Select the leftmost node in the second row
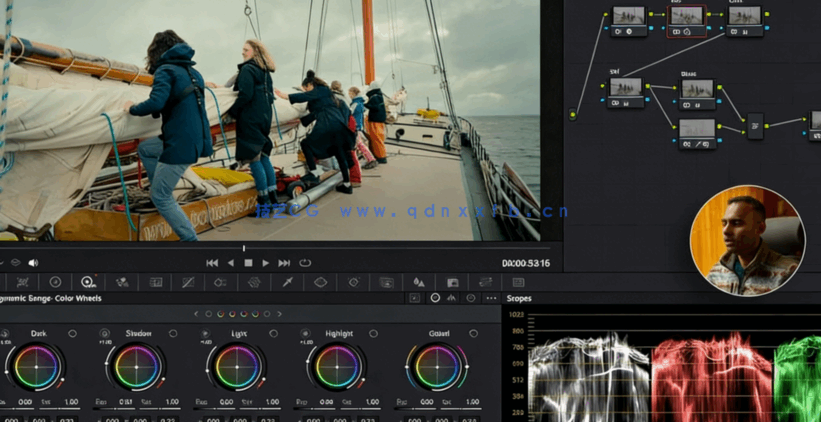This screenshot has width=821, height=422. (626, 92)
